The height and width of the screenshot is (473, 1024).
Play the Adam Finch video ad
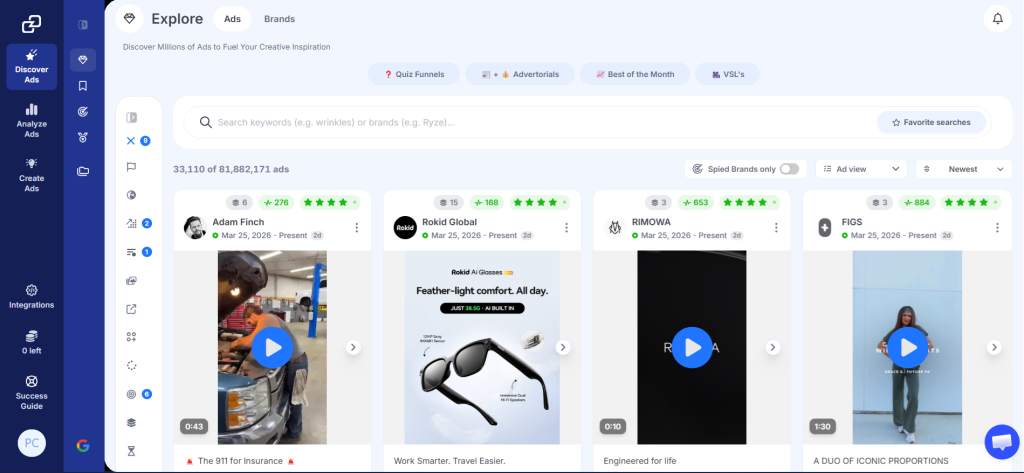click(273, 348)
